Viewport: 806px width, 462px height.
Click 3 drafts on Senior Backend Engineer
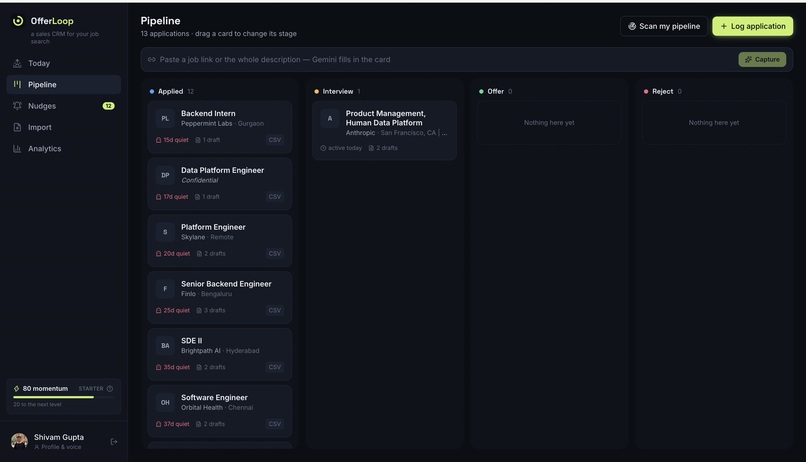[x=211, y=310]
